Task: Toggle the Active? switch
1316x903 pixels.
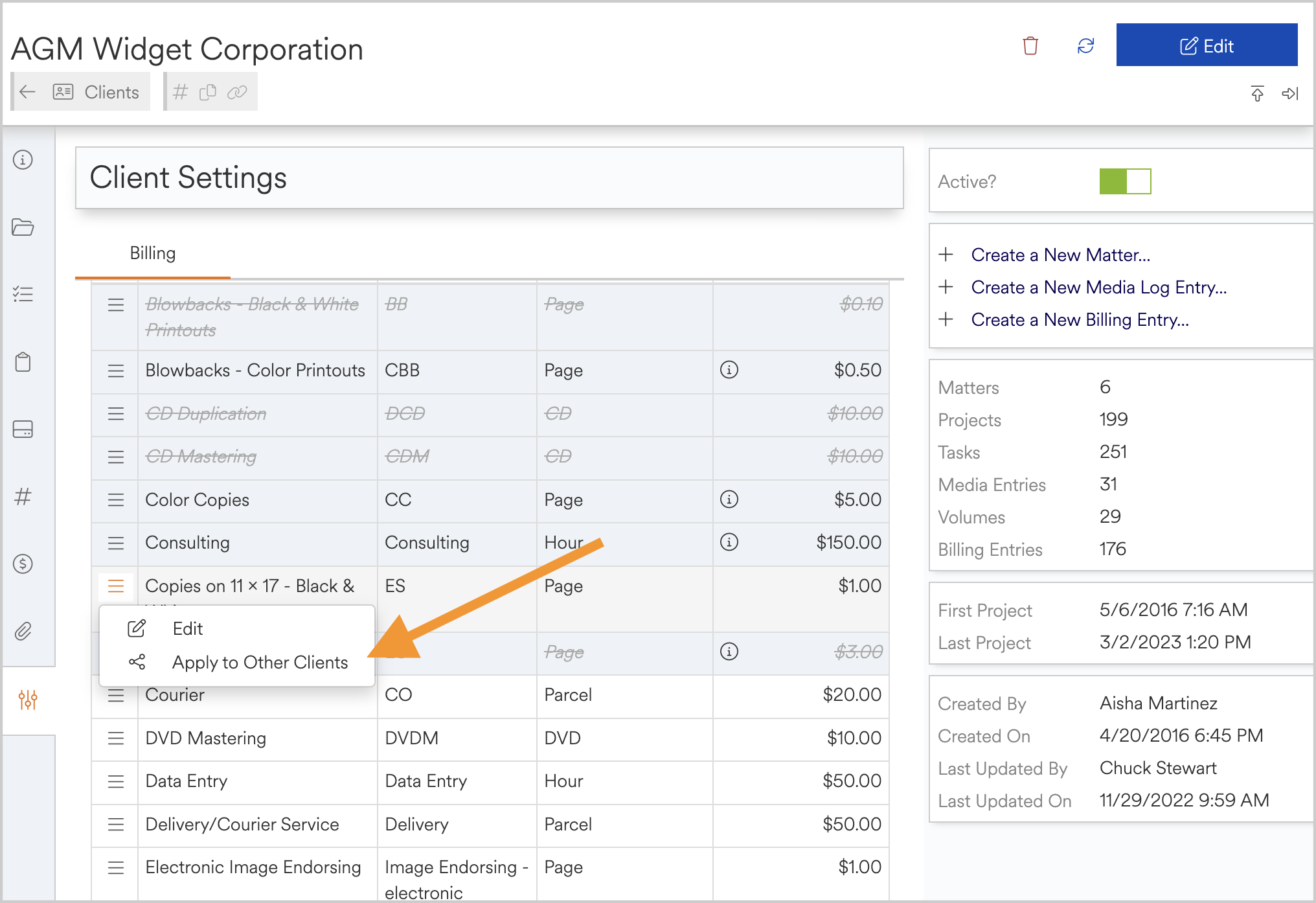Action: click(x=1125, y=181)
